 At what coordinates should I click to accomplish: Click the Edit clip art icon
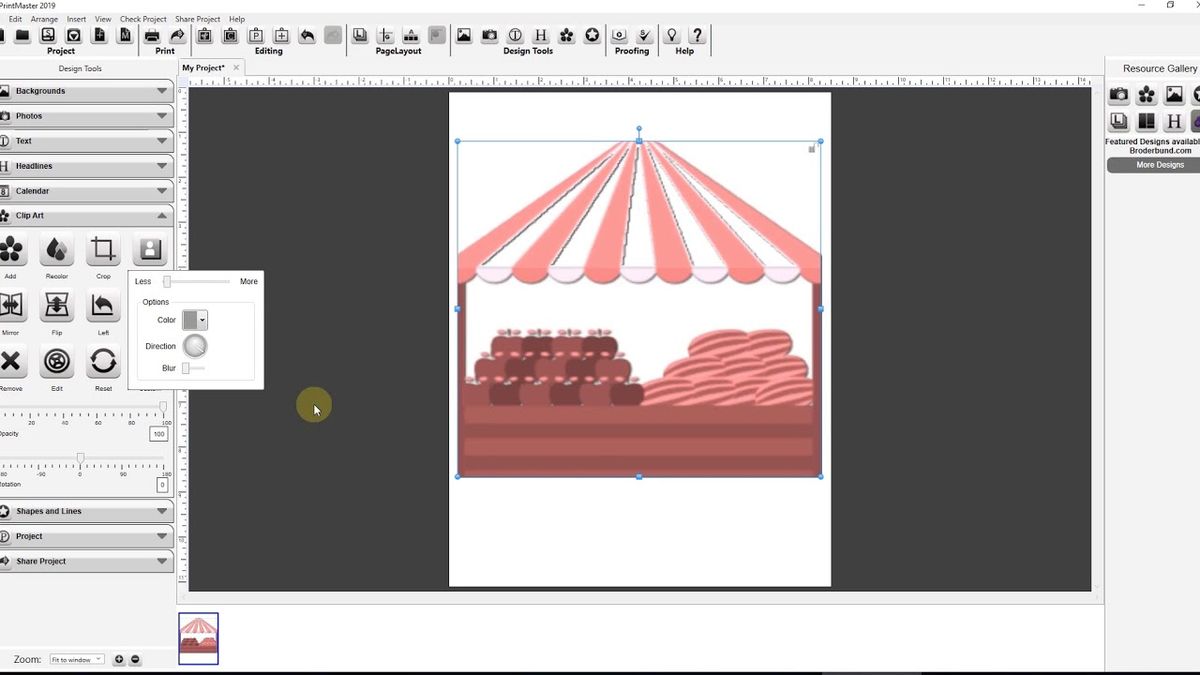(x=57, y=361)
